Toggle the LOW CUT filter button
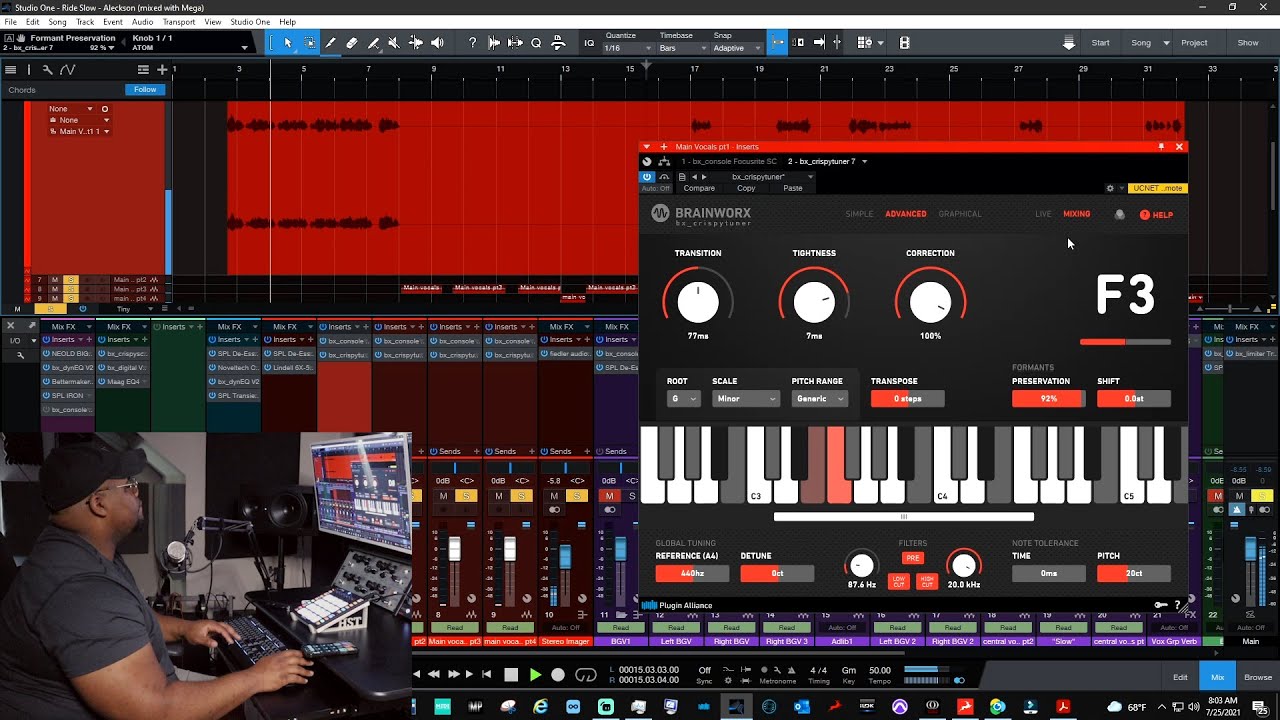Viewport: 1280px width, 720px height. 899,581
